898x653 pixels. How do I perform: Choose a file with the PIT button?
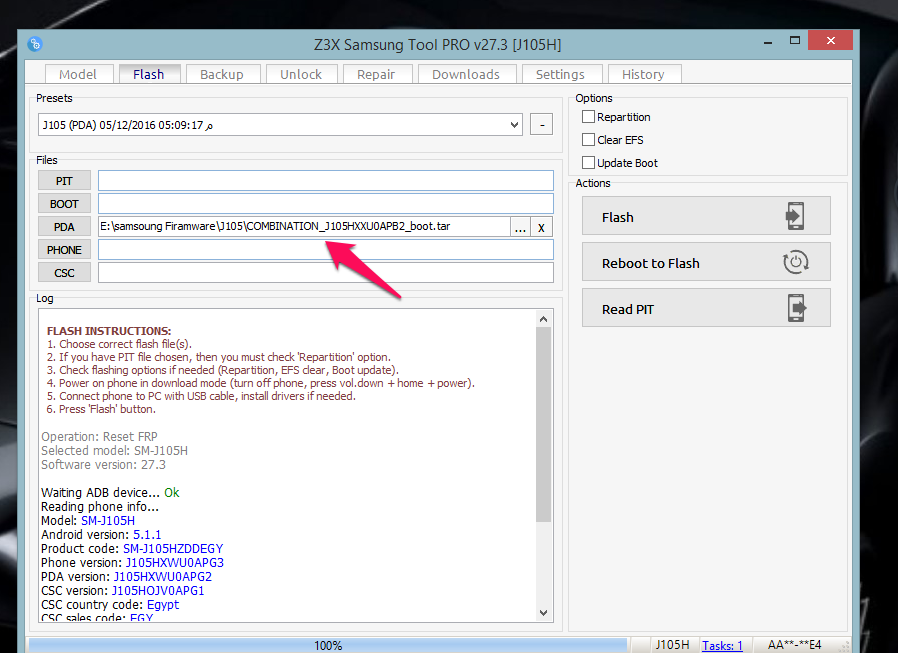tap(64, 181)
